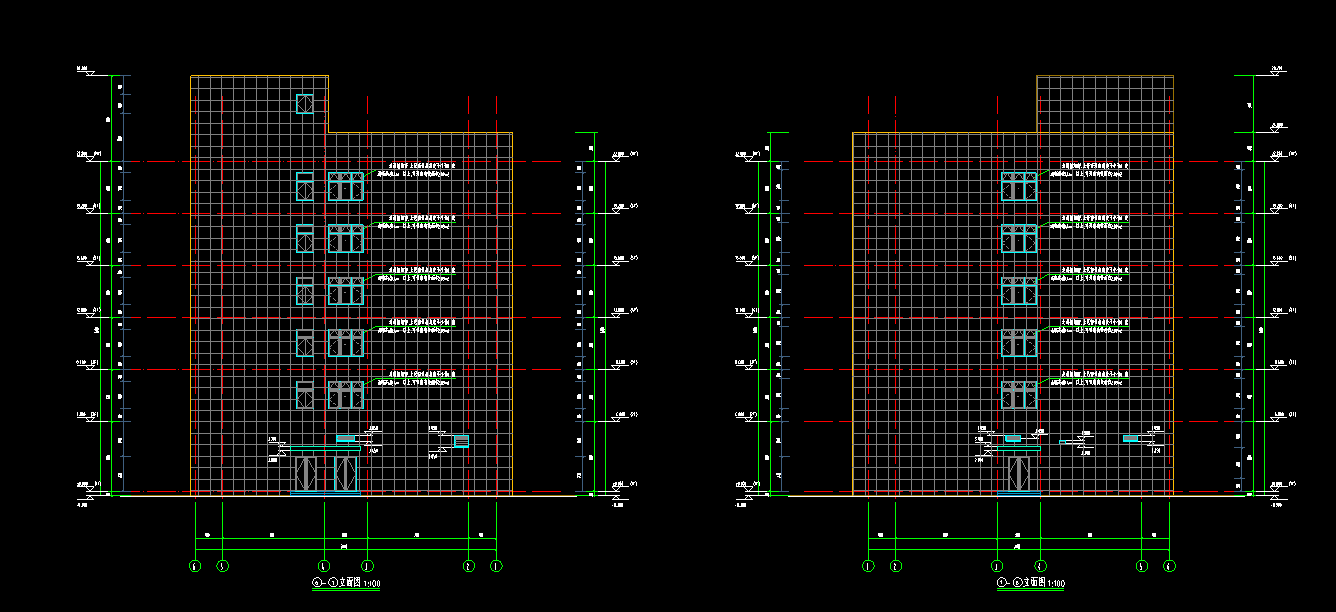Click axis bubble 6 under the left elevation

click(195, 566)
